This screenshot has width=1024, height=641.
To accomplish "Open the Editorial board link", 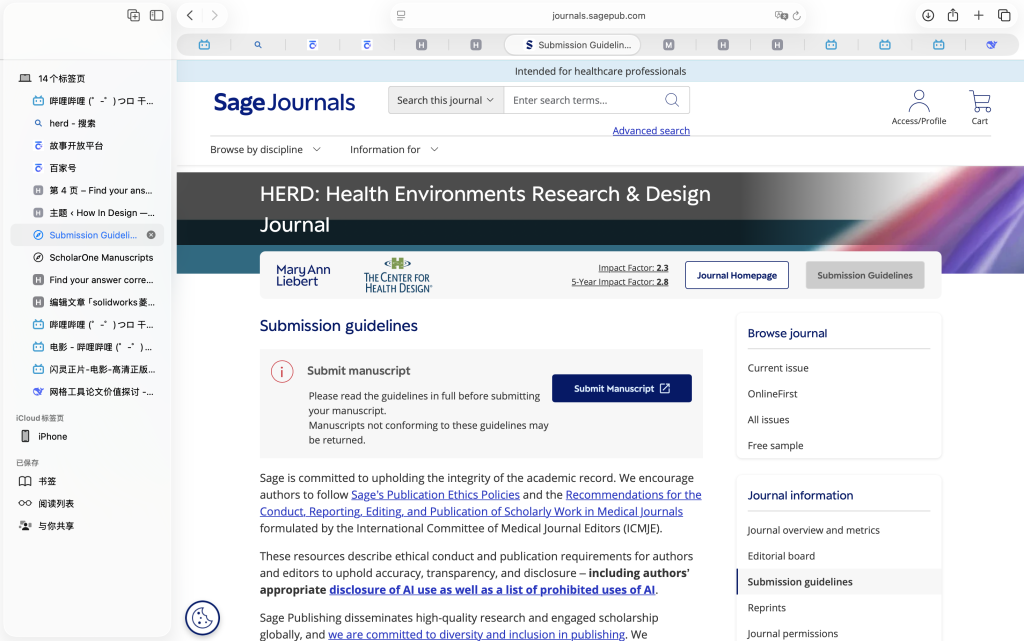I will 781,556.
